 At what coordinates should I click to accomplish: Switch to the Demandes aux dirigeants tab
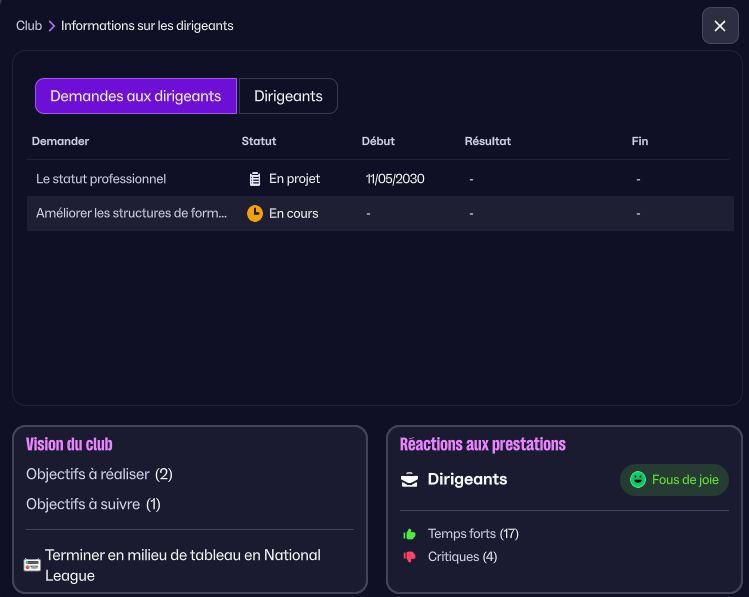pyautogui.click(x=136, y=96)
